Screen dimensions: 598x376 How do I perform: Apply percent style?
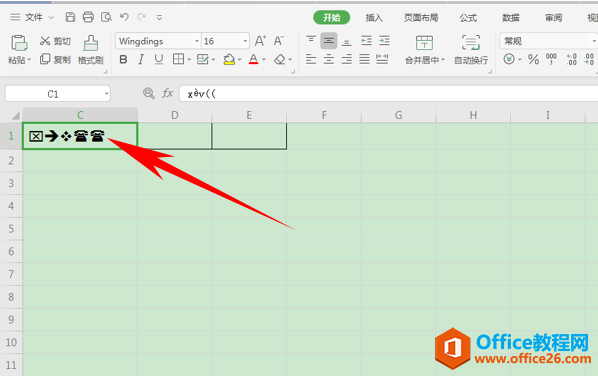533,59
